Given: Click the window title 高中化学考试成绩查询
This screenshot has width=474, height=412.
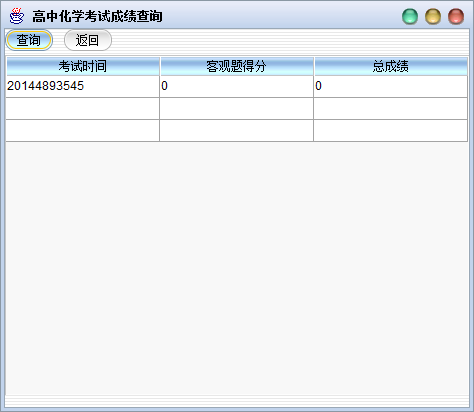Looking at the screenshot, I should coord(97,16).
